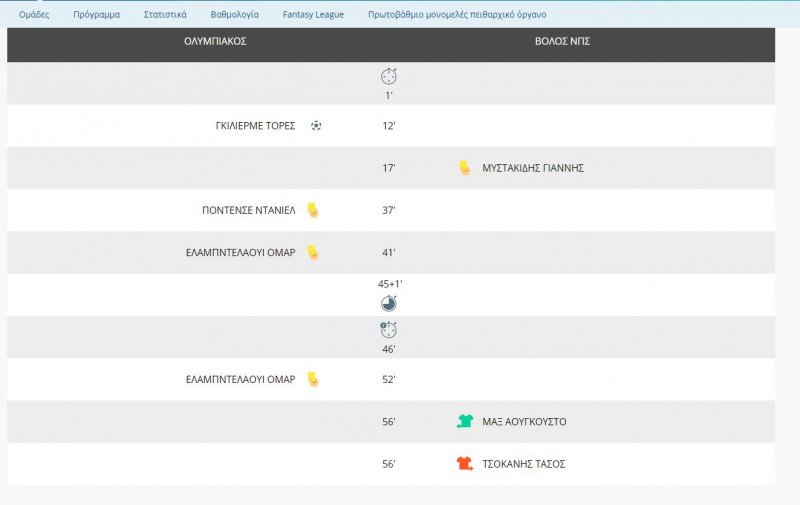The width and height of the screenshot is (800, 505).
Task: Click the goal ball icon beside ΓΚΙΛΙΕΡΜΕ ΤΟΡΕΣ
Action: click(316, 125)
